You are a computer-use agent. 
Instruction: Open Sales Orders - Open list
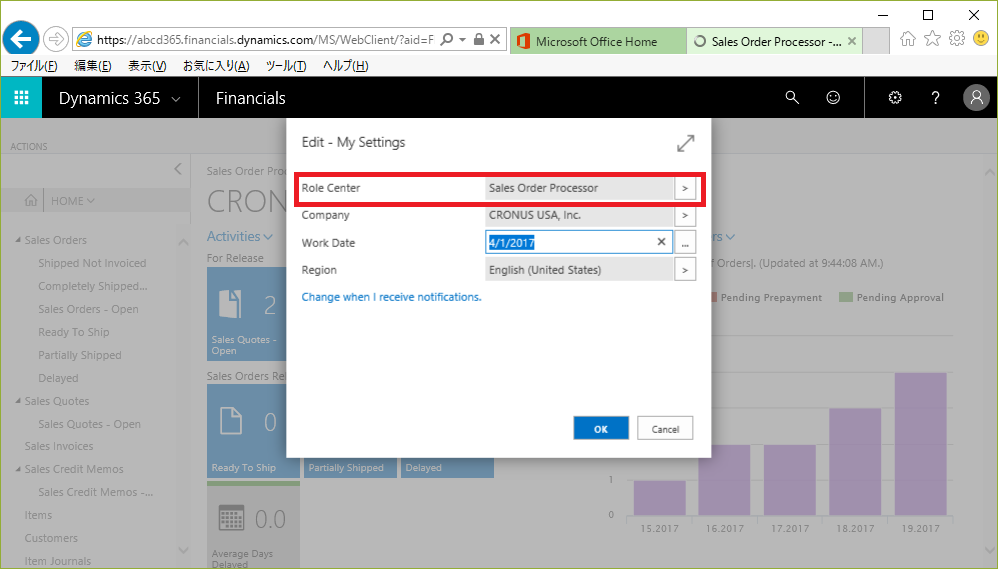pos(88,309)
